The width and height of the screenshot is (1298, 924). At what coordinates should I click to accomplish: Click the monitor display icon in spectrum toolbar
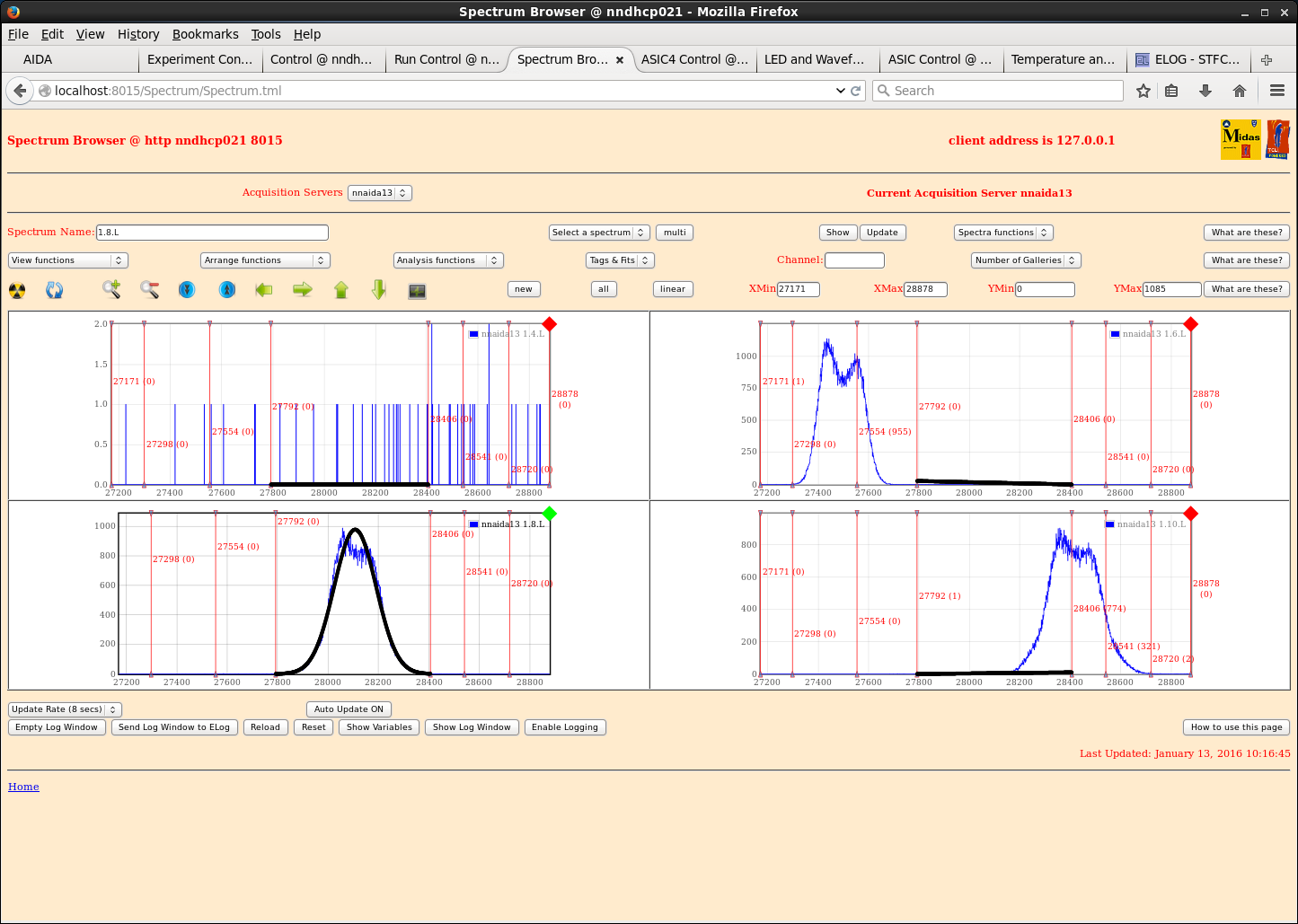click(417, 291)
